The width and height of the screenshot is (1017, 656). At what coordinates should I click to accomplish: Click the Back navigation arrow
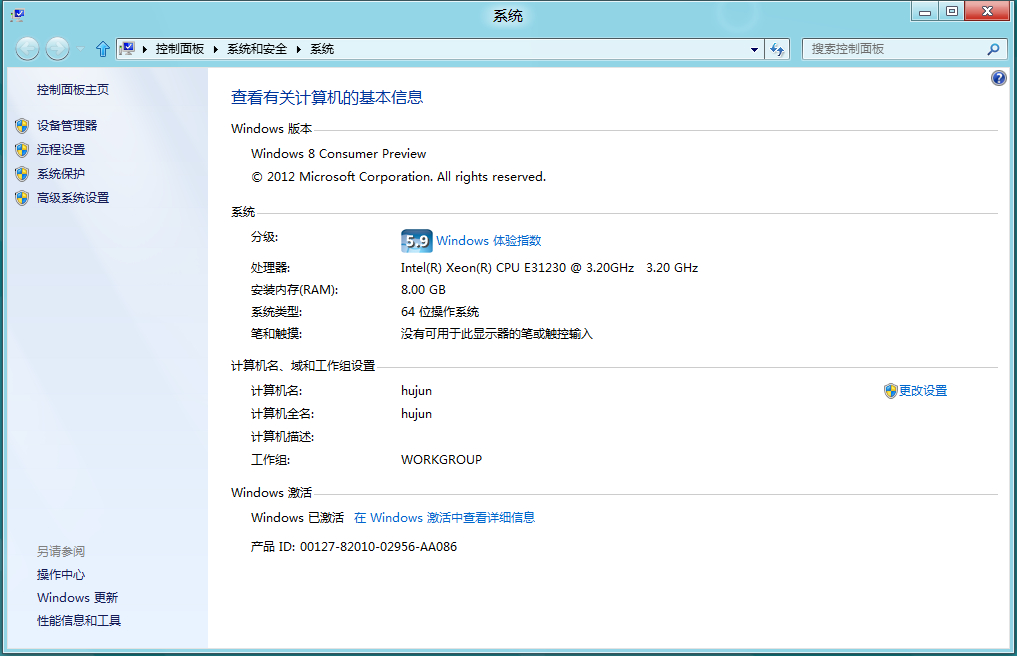[x=27, y=49]
